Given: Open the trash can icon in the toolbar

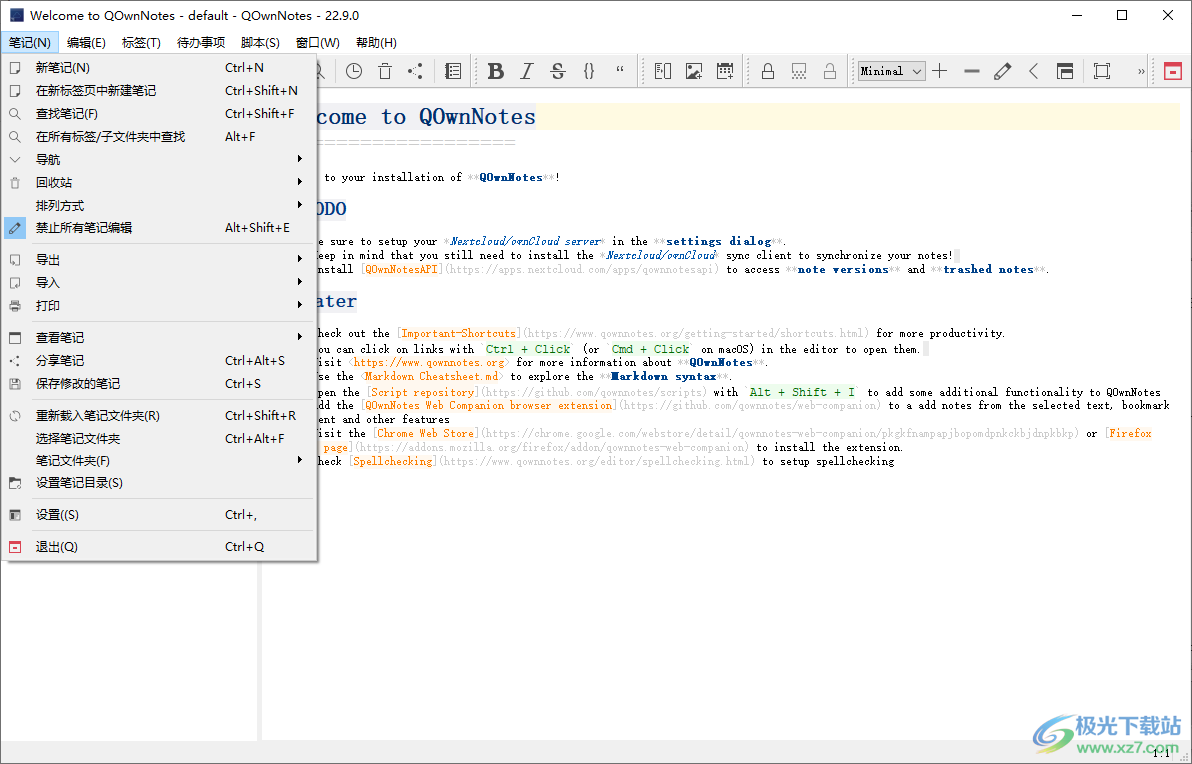Looking at the screenshot, I should 385,71.
